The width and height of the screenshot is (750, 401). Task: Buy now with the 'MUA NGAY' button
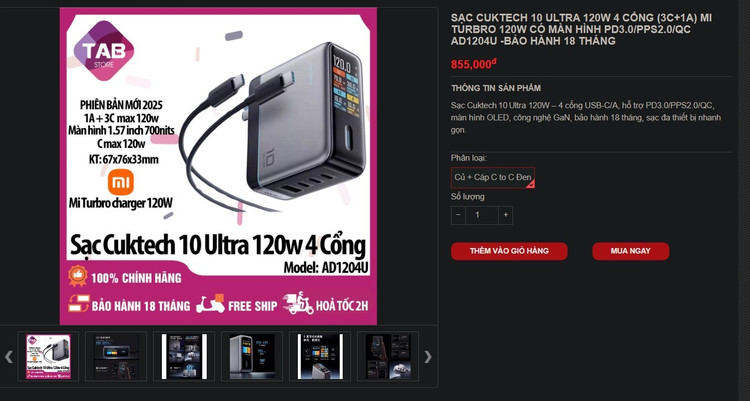pos(630,251)
